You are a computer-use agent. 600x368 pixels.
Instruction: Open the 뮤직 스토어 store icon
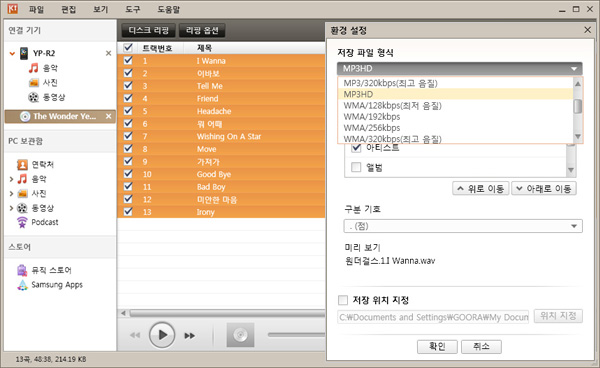coord(22,270)
